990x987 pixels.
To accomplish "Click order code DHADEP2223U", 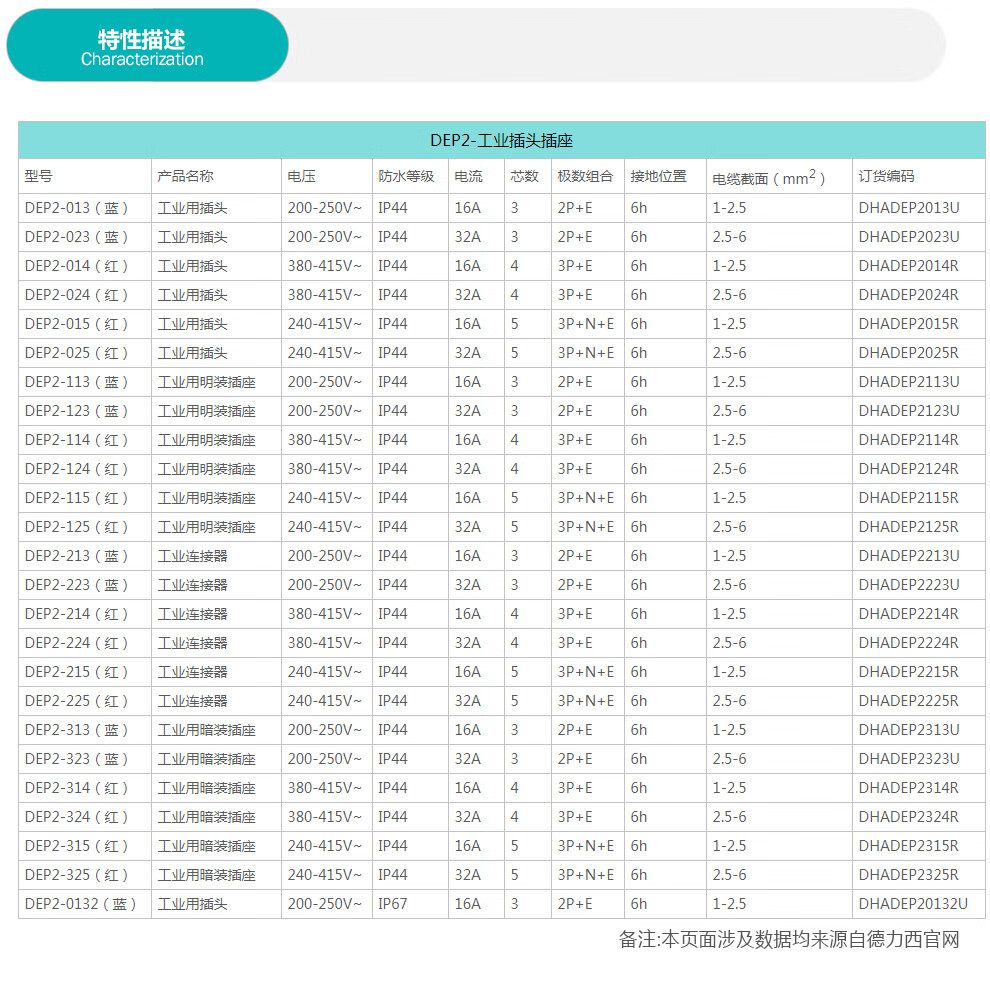I will 909,585.
